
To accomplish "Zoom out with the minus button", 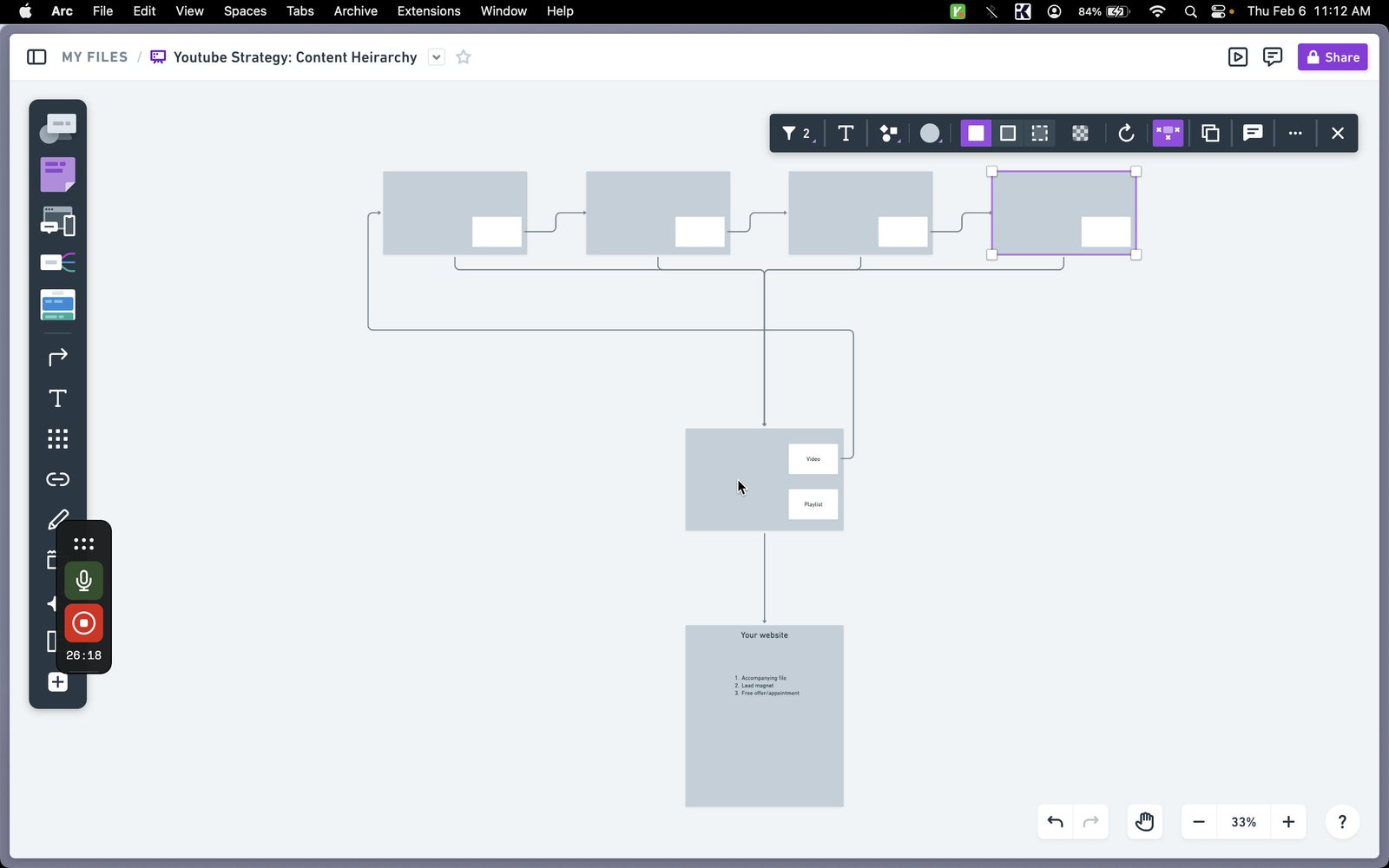I will point(1199,822).
